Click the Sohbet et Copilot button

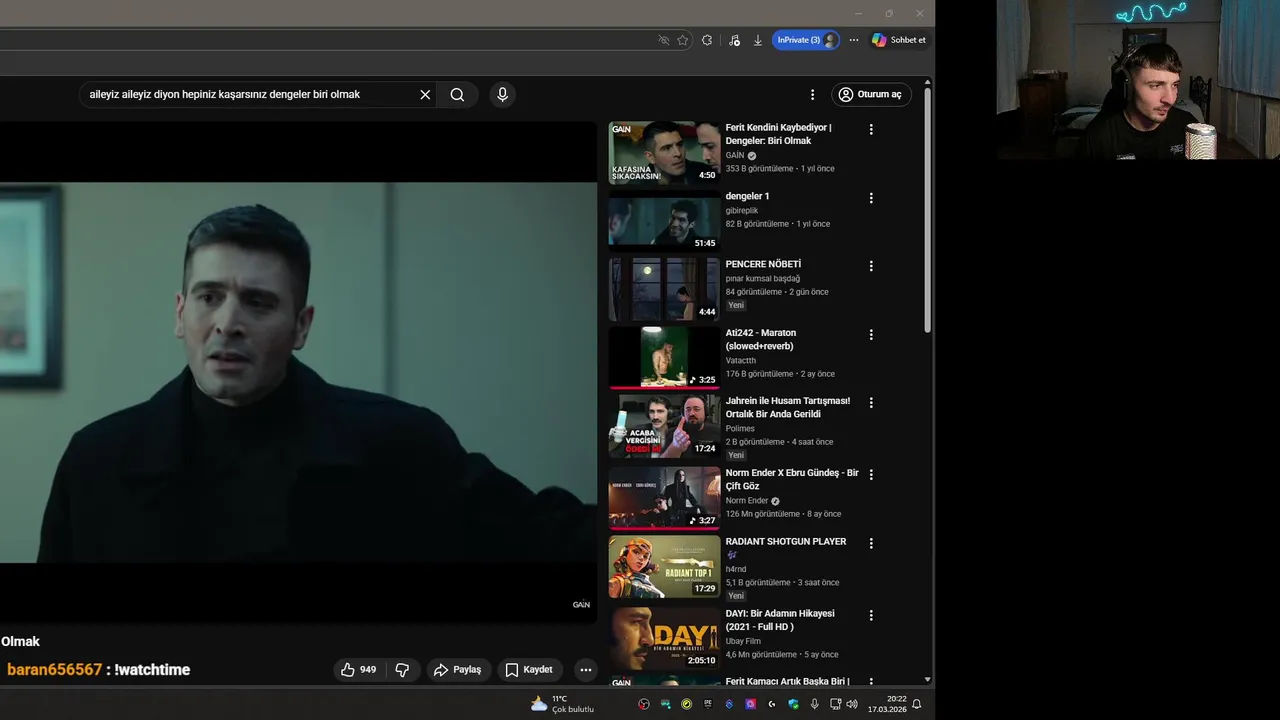point(899,40)
